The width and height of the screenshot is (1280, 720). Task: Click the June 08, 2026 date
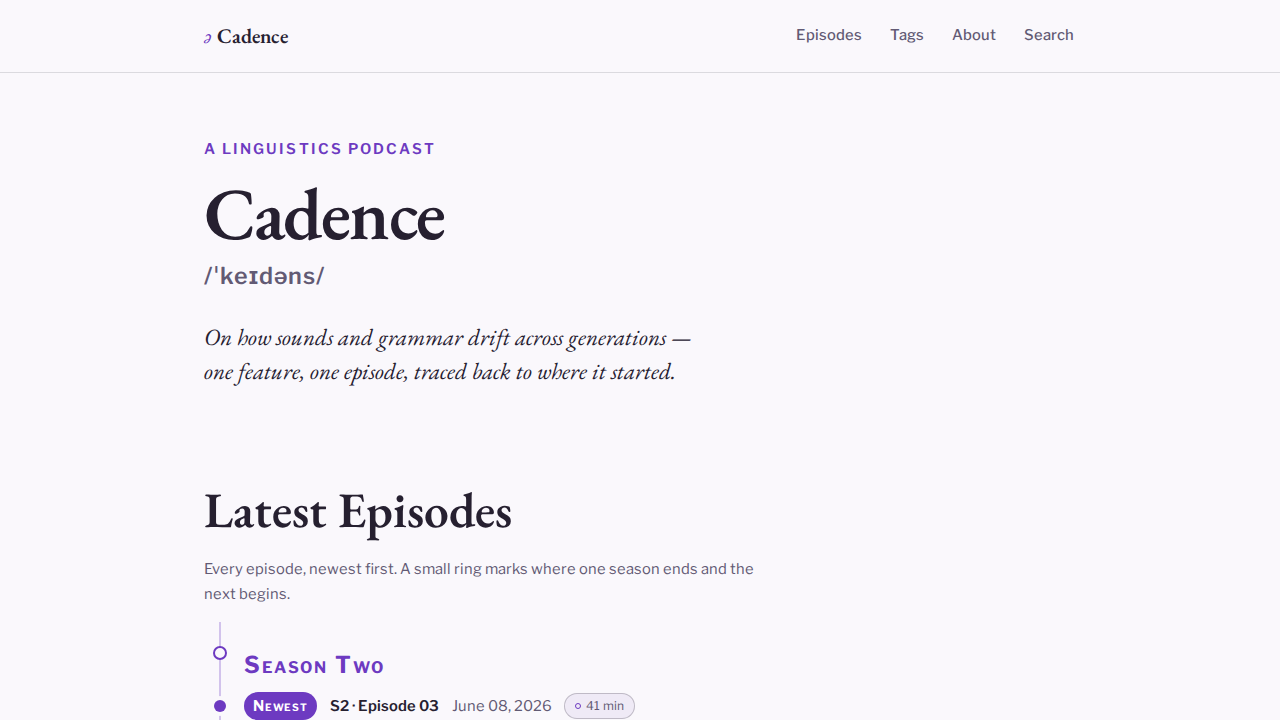502,706
